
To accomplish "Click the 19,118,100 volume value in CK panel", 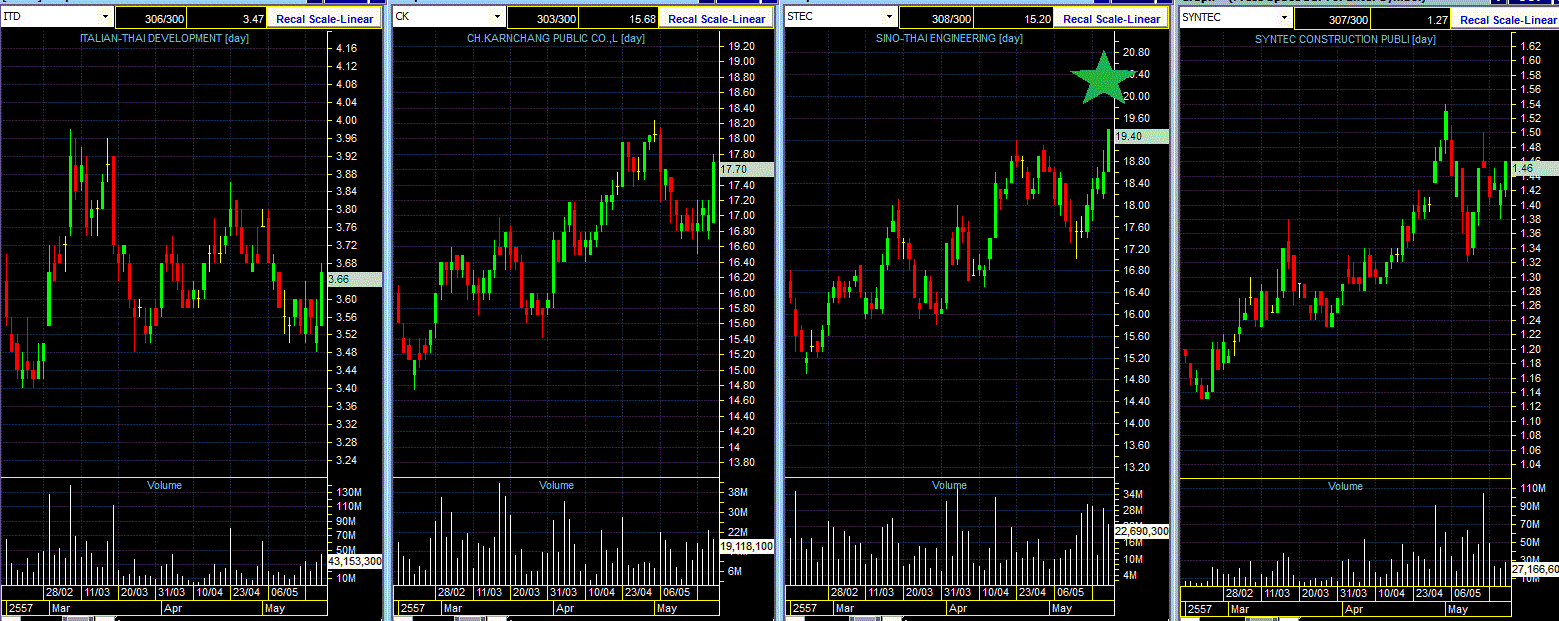I will [x=746, y=547].
